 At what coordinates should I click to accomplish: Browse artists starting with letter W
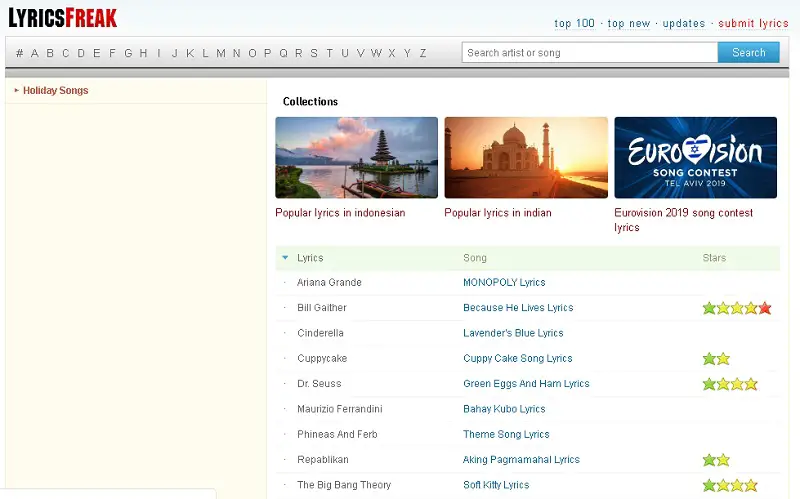click(x=376, y=53)
